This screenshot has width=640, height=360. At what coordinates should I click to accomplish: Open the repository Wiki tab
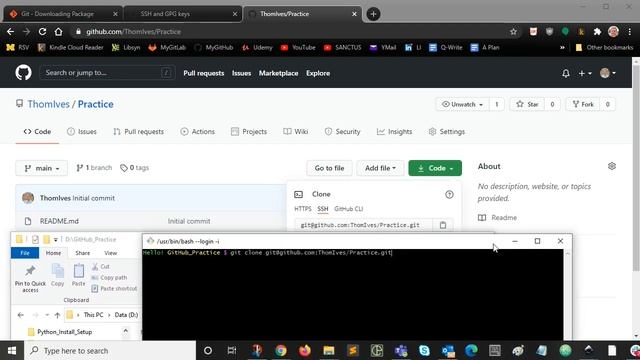[296, 131]
